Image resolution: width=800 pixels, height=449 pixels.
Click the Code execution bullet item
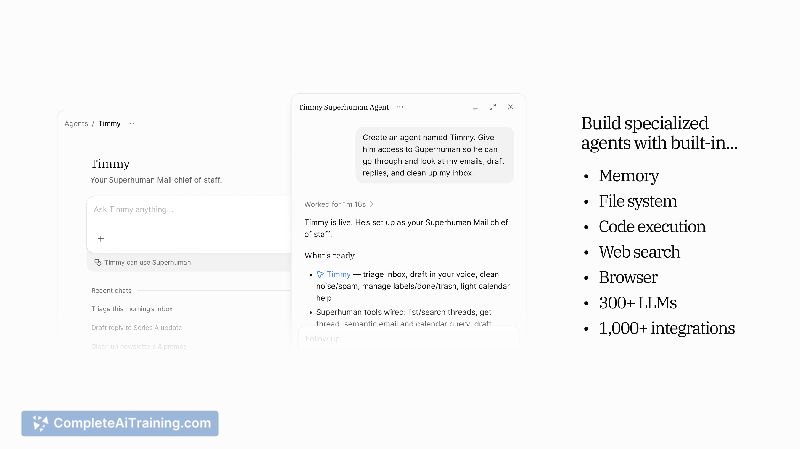652,227
